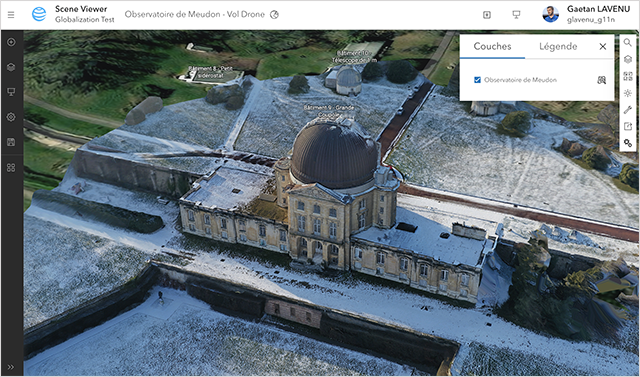
Task: Click the globe icon beside the scene title
Action: pos(274,15)
